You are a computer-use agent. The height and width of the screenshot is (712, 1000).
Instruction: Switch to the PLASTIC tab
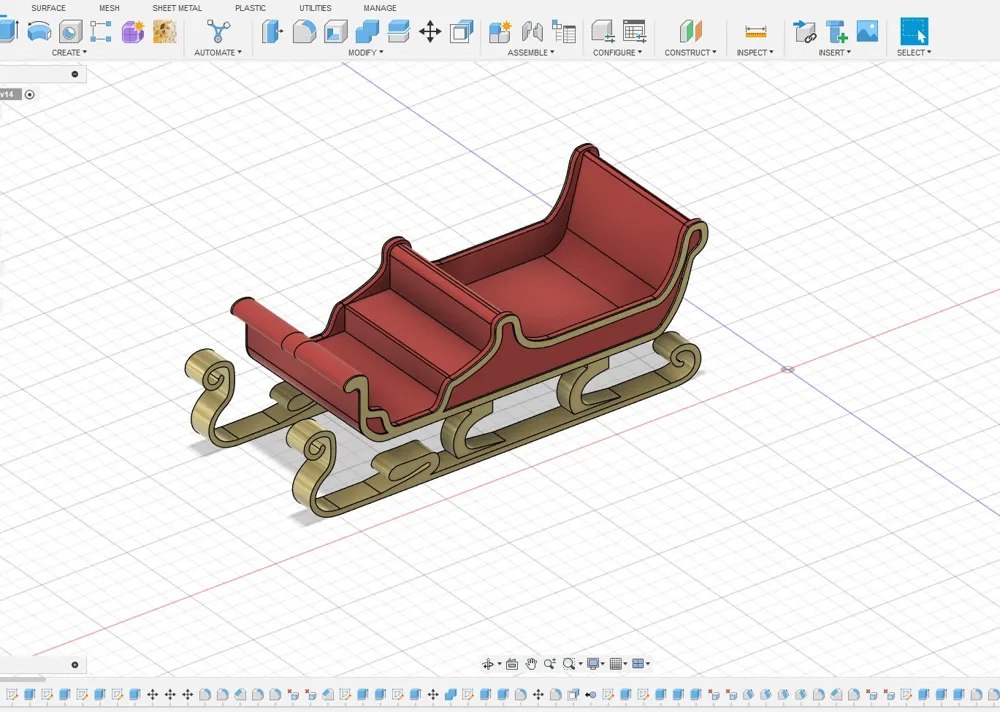click(x=250, y=8)
